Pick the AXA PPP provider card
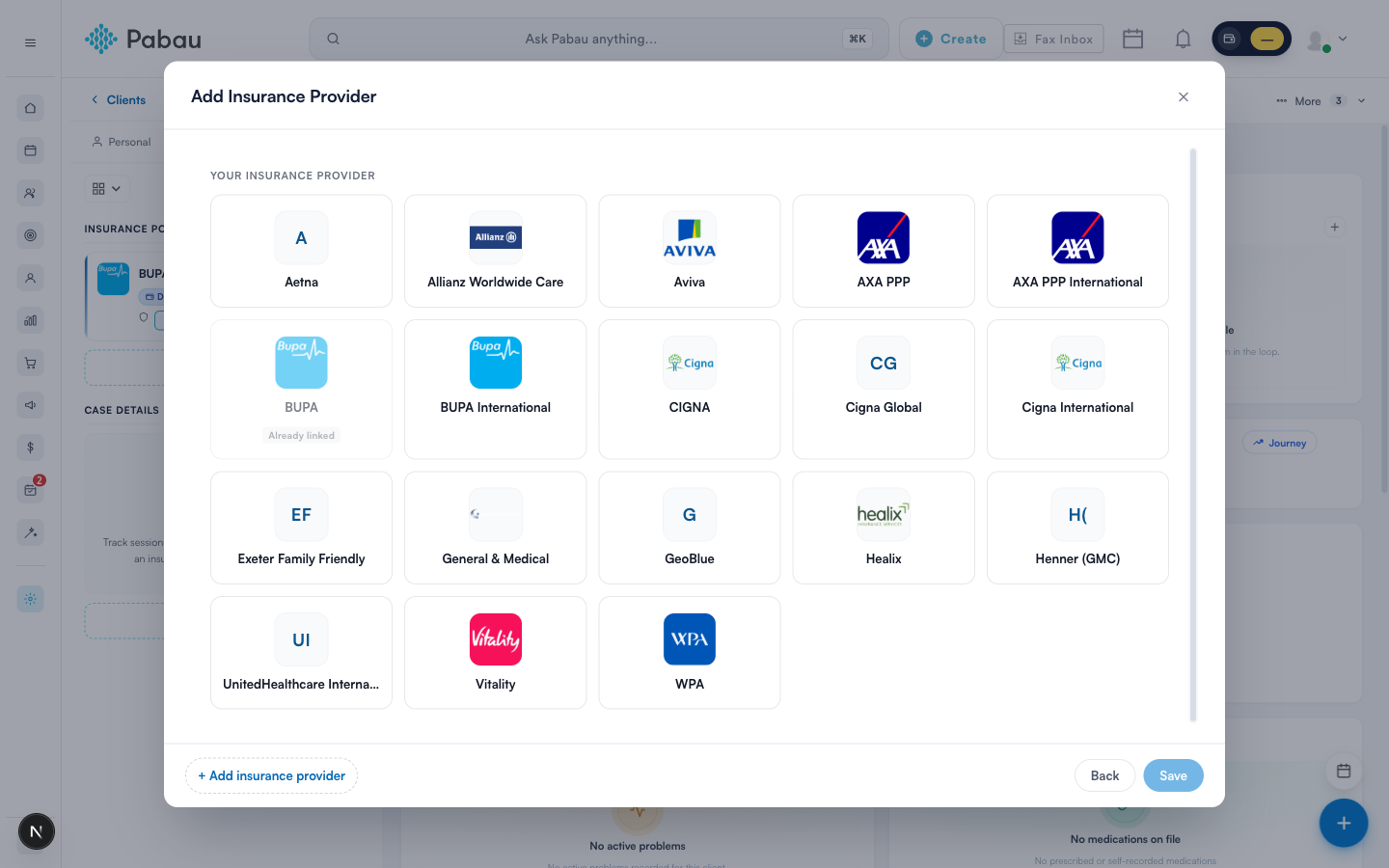Screen dimensions: 1389x868 coord(884,251)
